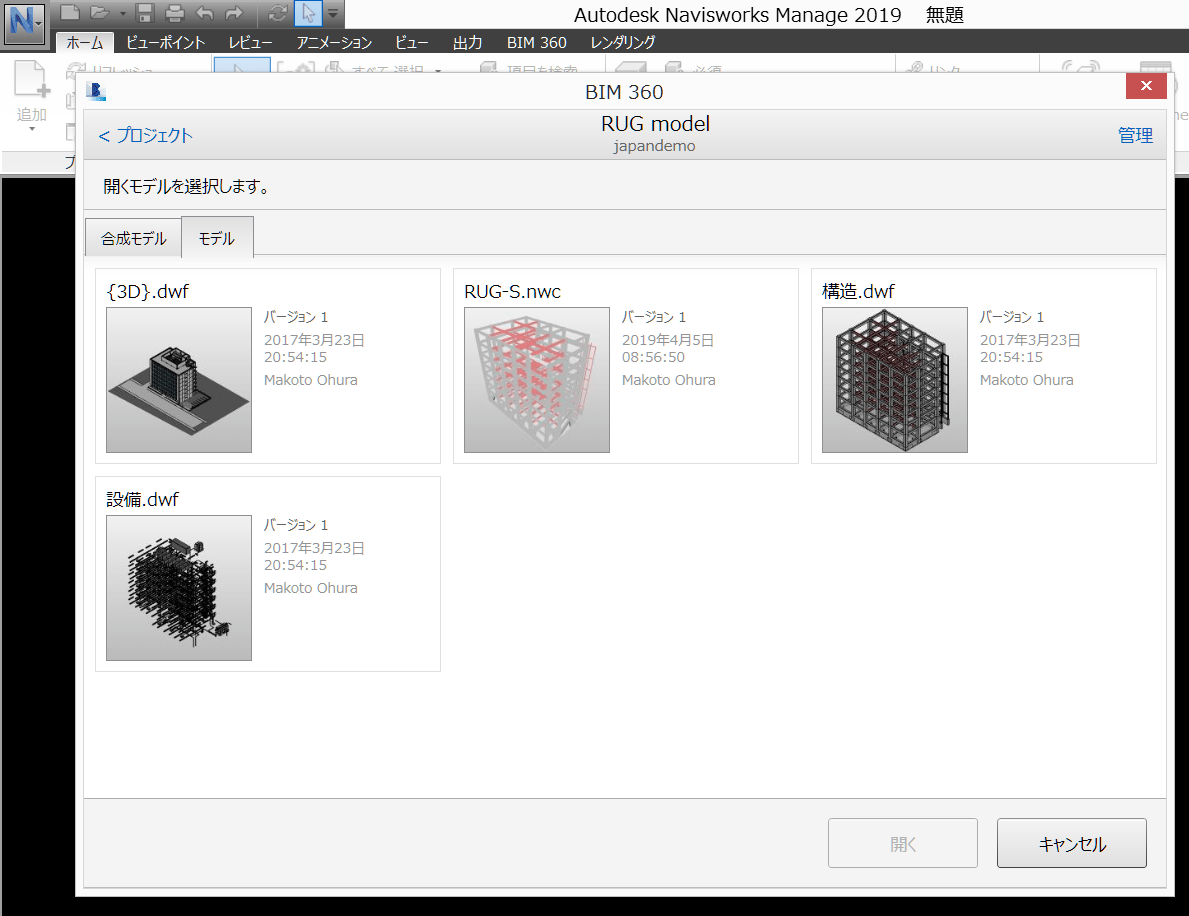The width and height of the screenshot is (1189, 916).
Task: Click Makoto Ohura under 設備.dwf
Action: pos(311,588)
